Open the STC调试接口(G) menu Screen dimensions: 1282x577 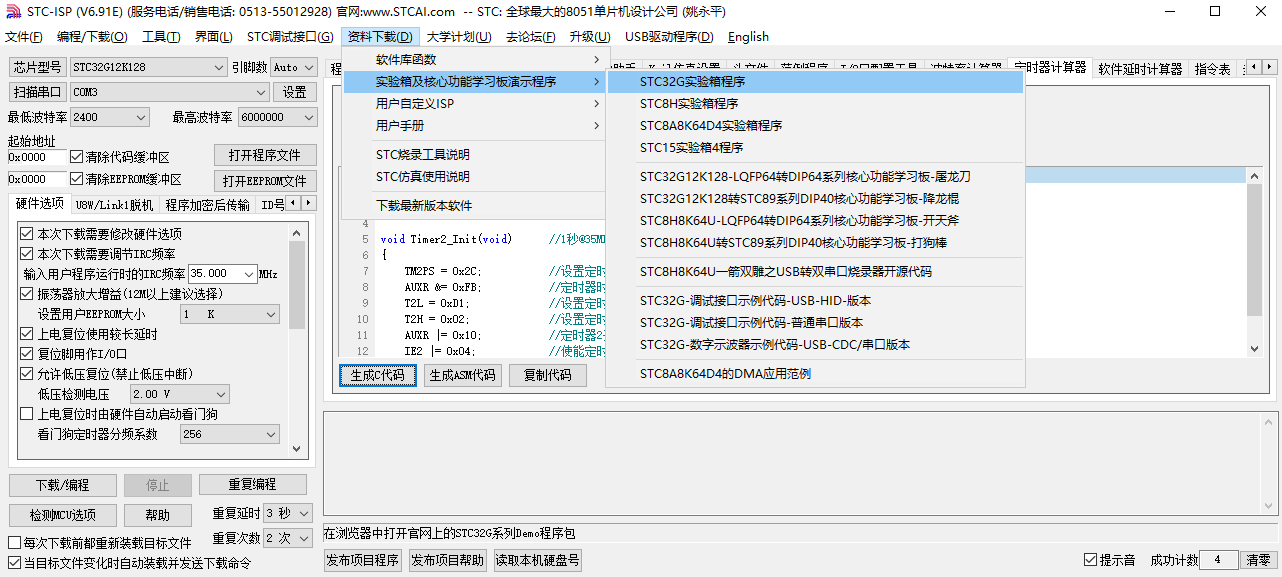(x=290, y=37)
